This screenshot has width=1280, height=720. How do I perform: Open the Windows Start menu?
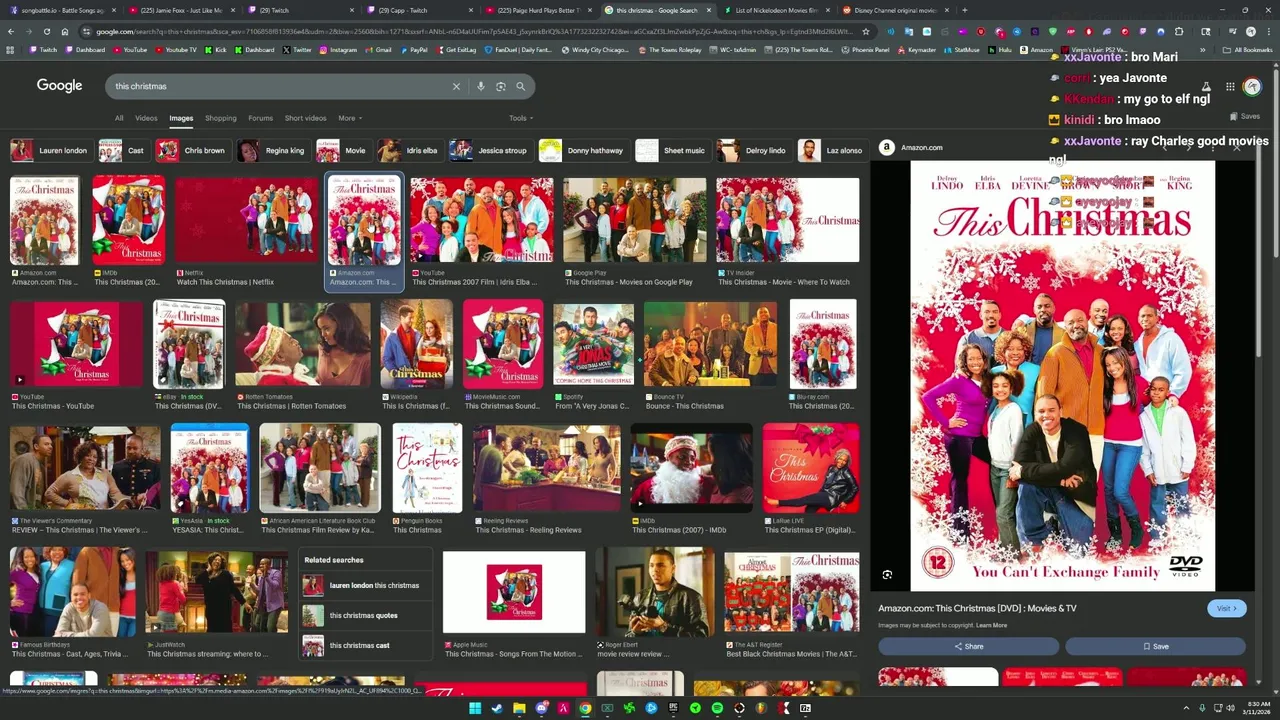tap(476, 708)
